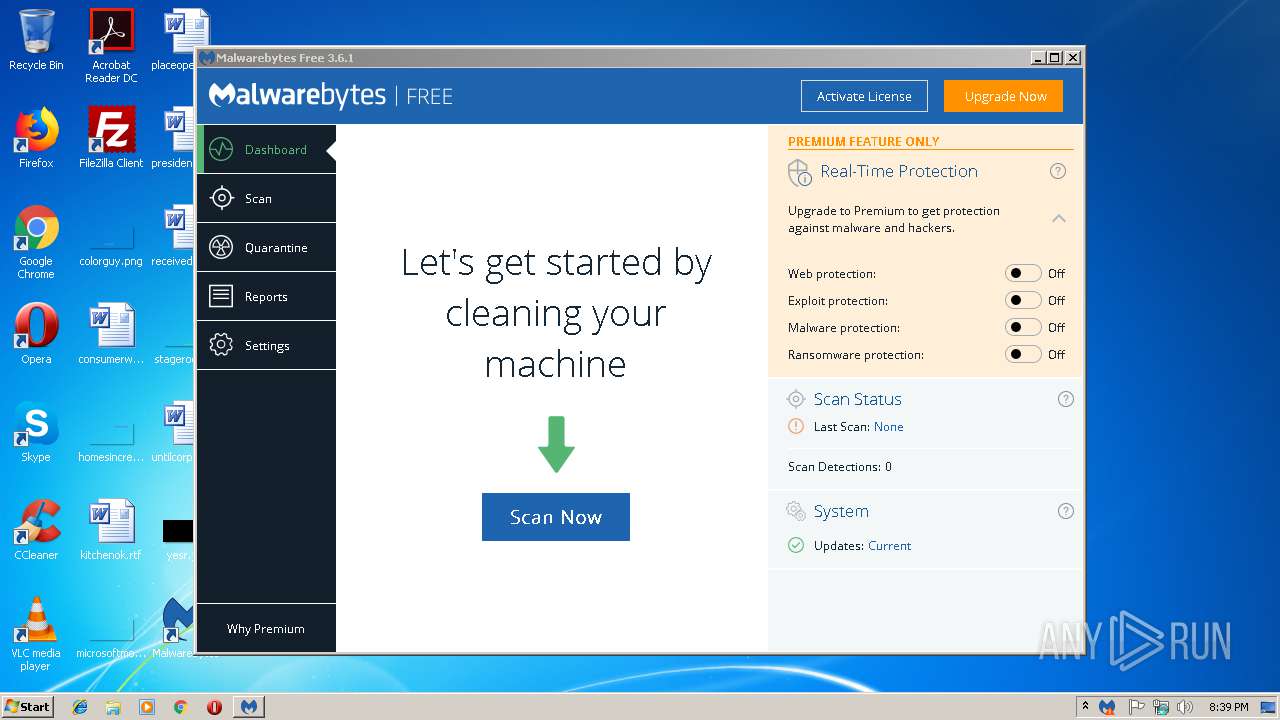This screenshot has height=720, width=1280.
Task: Click the Why Premium sidebar entry
Action: pyautogui.click(x=266, y=629)
